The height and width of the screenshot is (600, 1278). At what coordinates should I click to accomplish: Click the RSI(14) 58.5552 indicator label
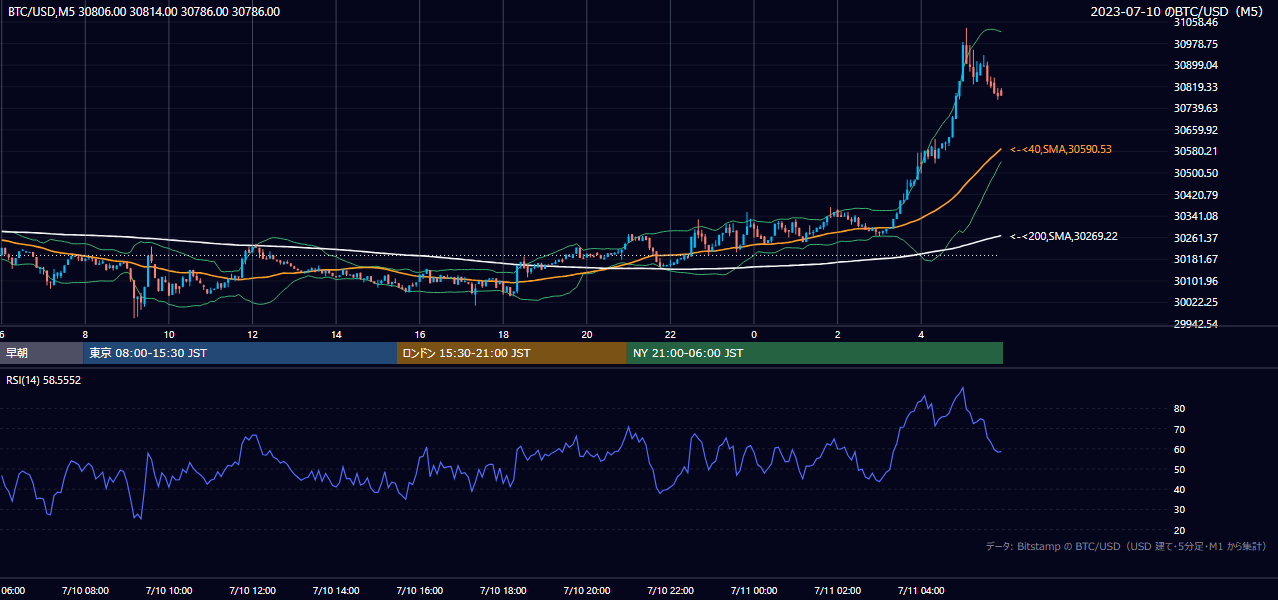point(44,380)
